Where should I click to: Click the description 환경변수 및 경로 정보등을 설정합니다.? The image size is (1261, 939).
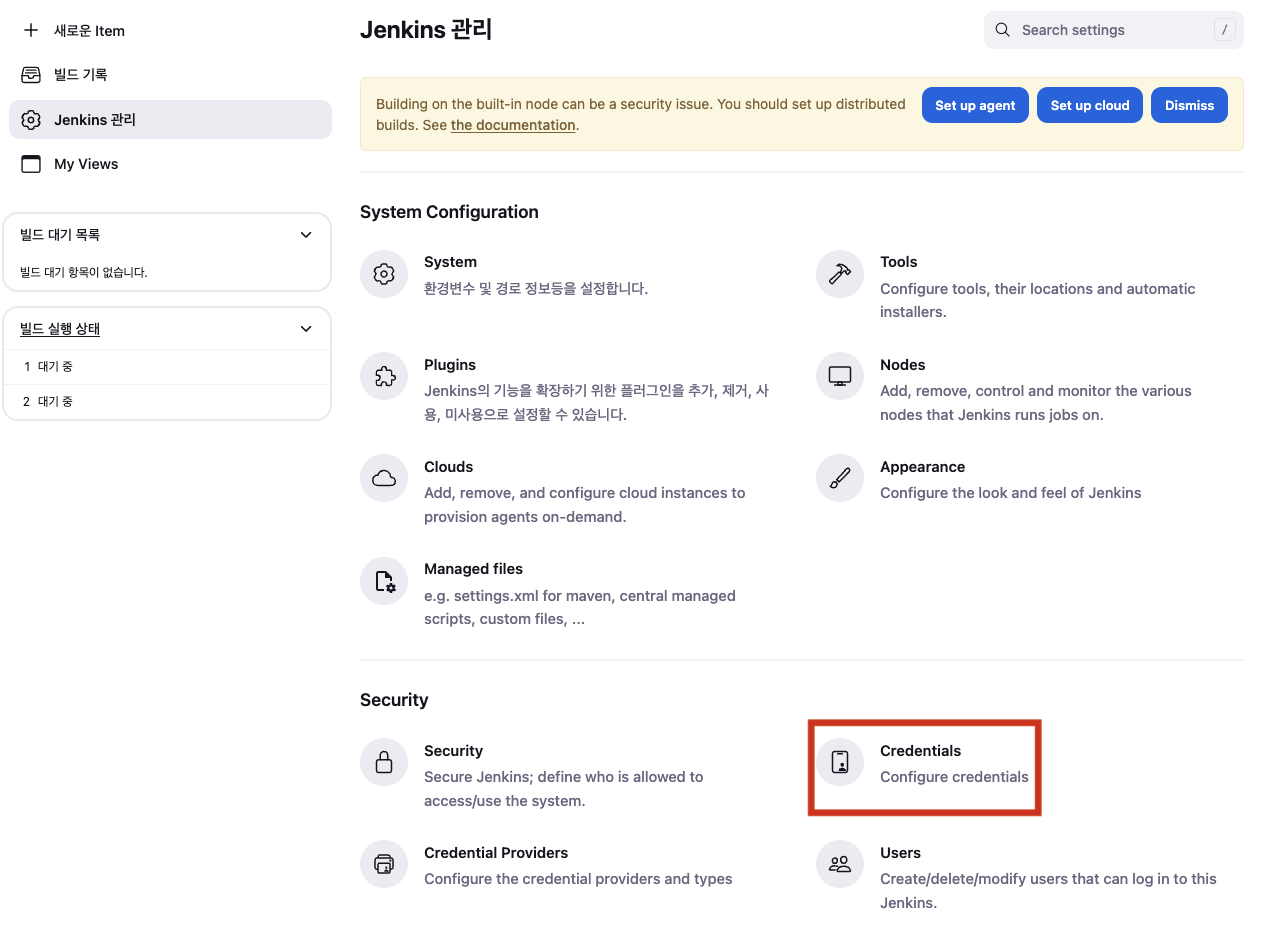[x=536, y=288]
